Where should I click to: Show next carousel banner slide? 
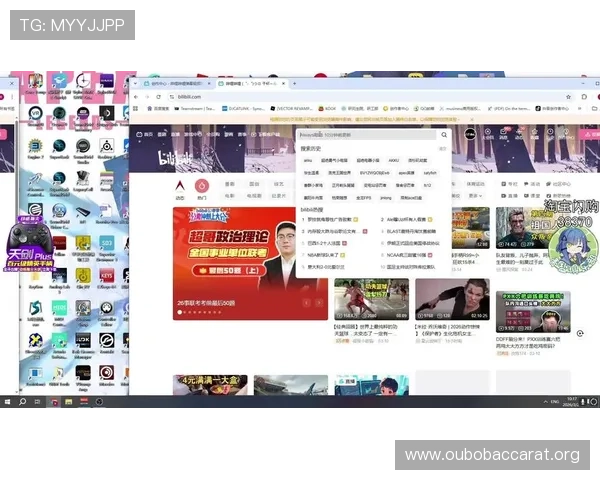tap(319, 303)
